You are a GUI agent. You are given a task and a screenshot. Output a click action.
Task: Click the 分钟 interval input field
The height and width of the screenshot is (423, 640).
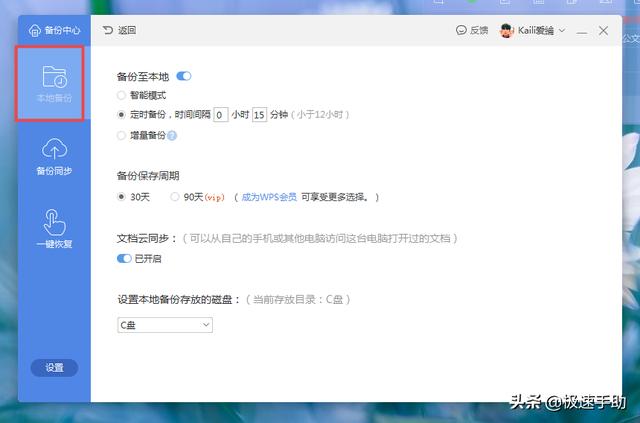pos(260,115)
